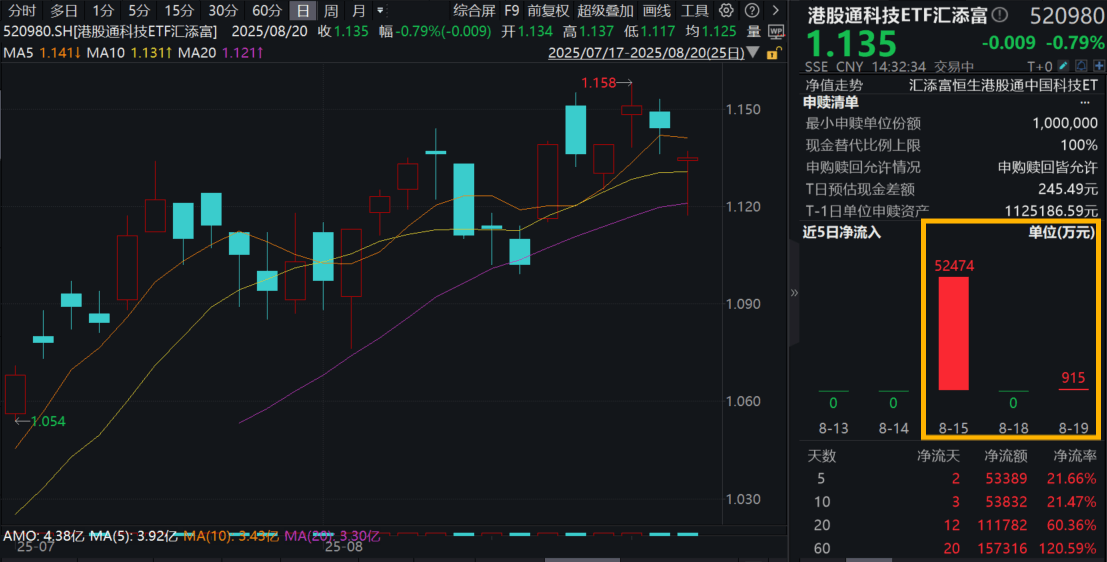
Task: Expand the 申赎清单 ellipsis menu
Action: coord(1086,102)
